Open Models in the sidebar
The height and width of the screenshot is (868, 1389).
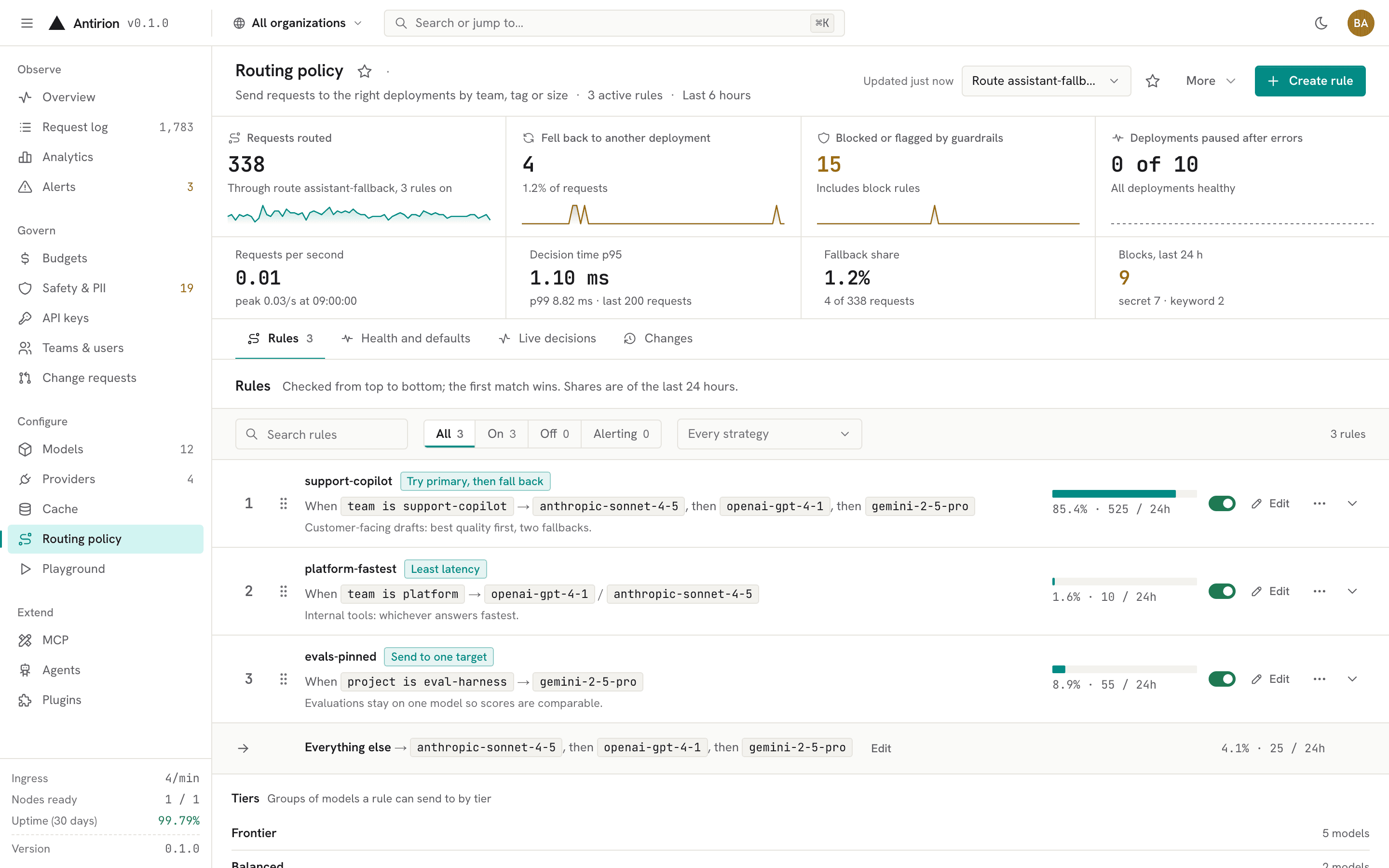(x=106, y=449)
